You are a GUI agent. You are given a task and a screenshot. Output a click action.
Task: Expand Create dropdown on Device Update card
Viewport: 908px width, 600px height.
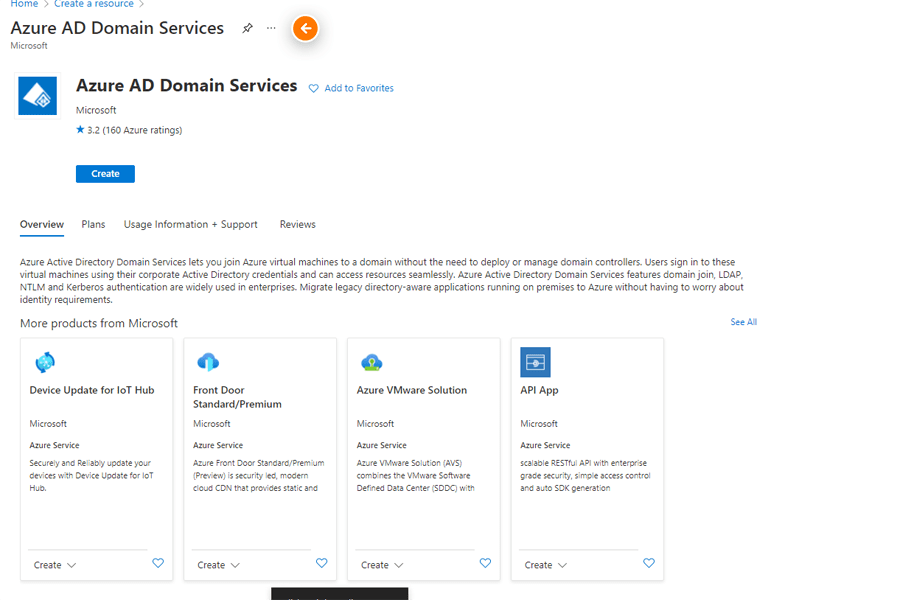tap(54, 565)
